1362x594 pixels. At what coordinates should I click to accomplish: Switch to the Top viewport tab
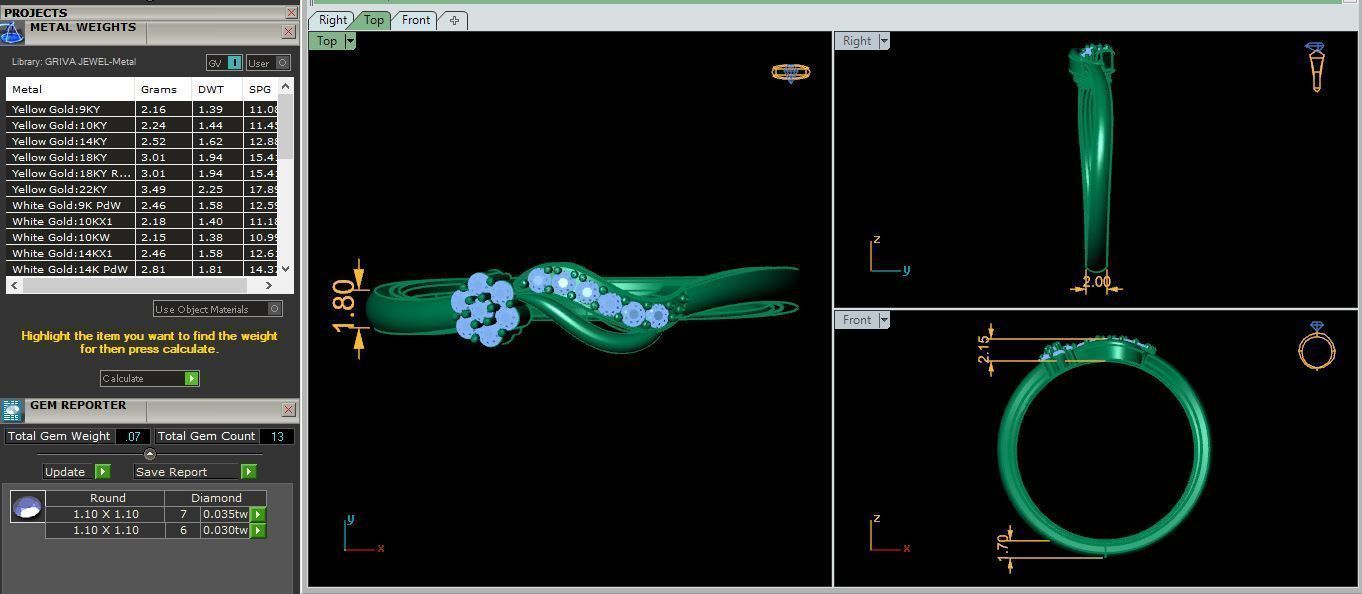point(374,20)
